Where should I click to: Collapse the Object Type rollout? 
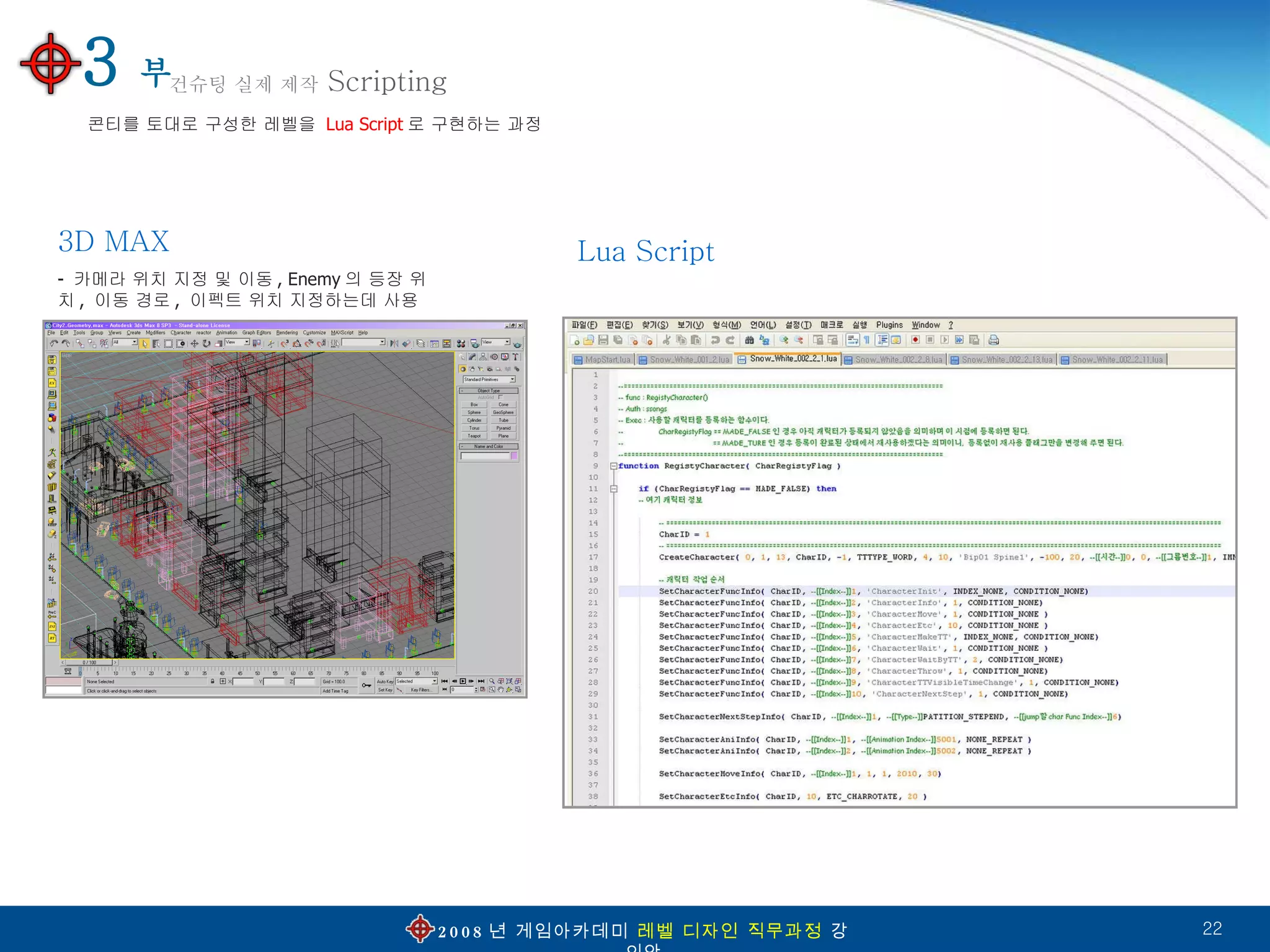[488, 390]
